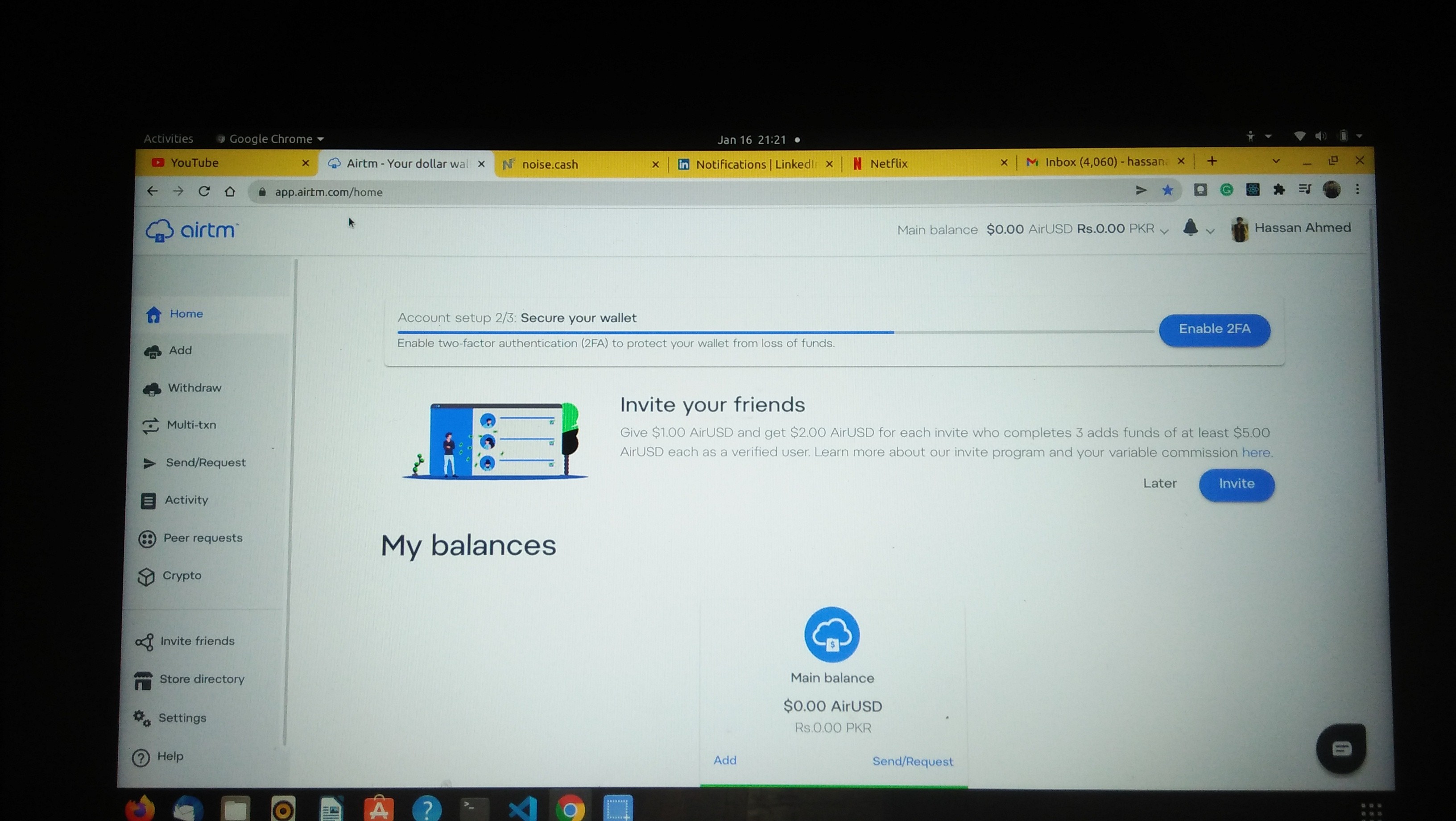The width and height of the screenshot is (1456, 821).
Task: Open the Help app in the dock
Action: (x=427, y=809)
